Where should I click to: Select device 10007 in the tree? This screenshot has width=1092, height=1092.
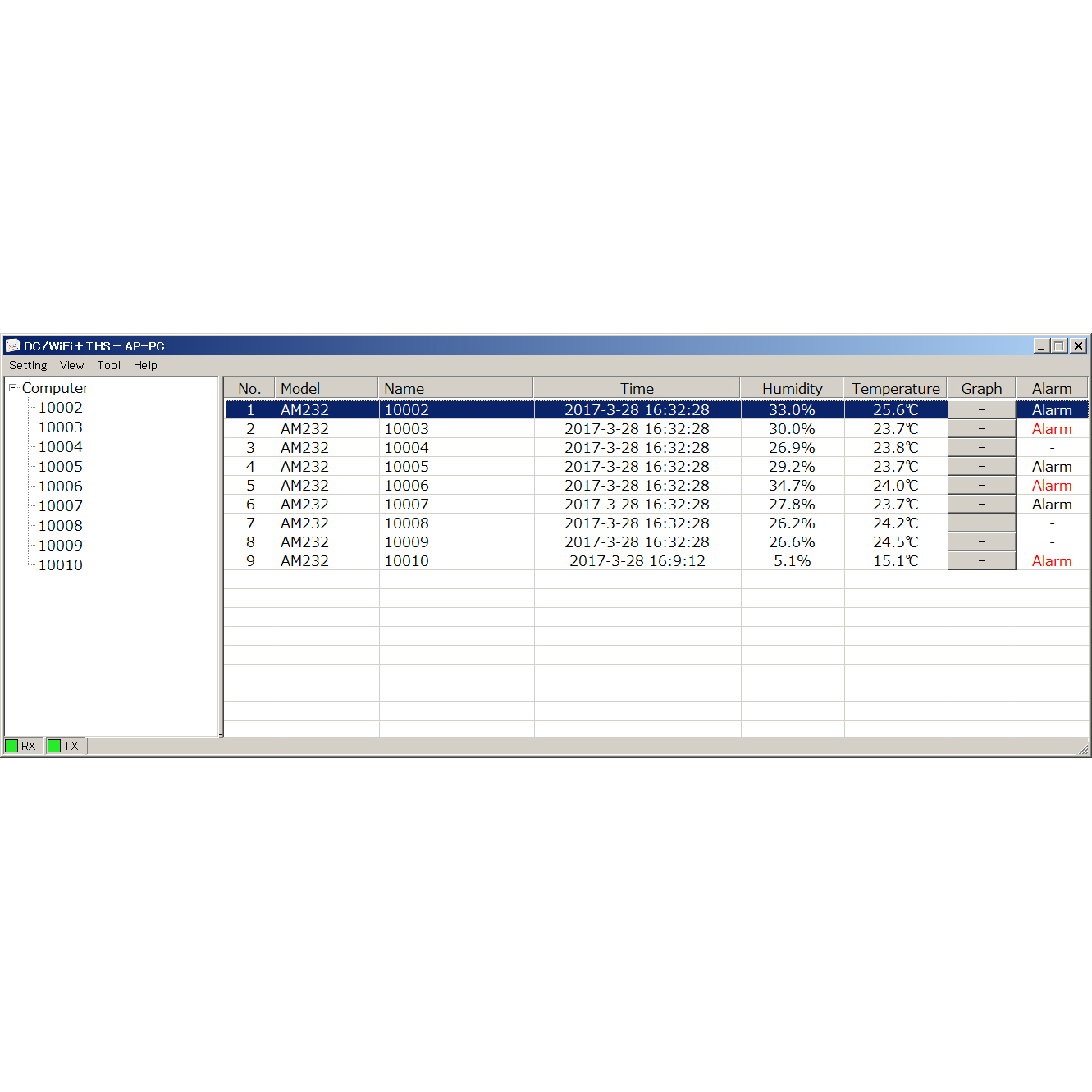coord(61,506)
